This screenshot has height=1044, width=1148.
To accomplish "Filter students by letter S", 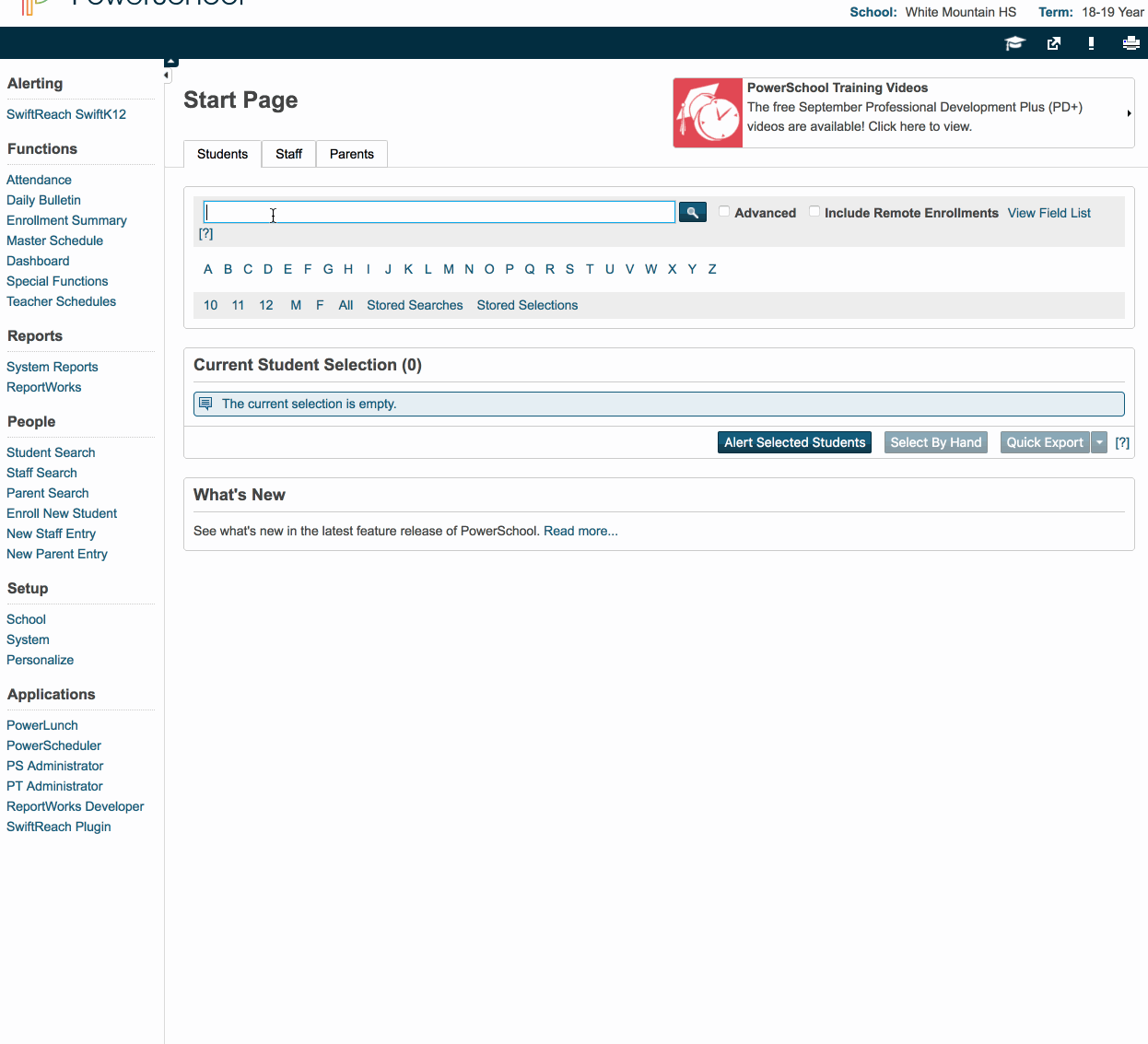I will click(x=569, y=269).
